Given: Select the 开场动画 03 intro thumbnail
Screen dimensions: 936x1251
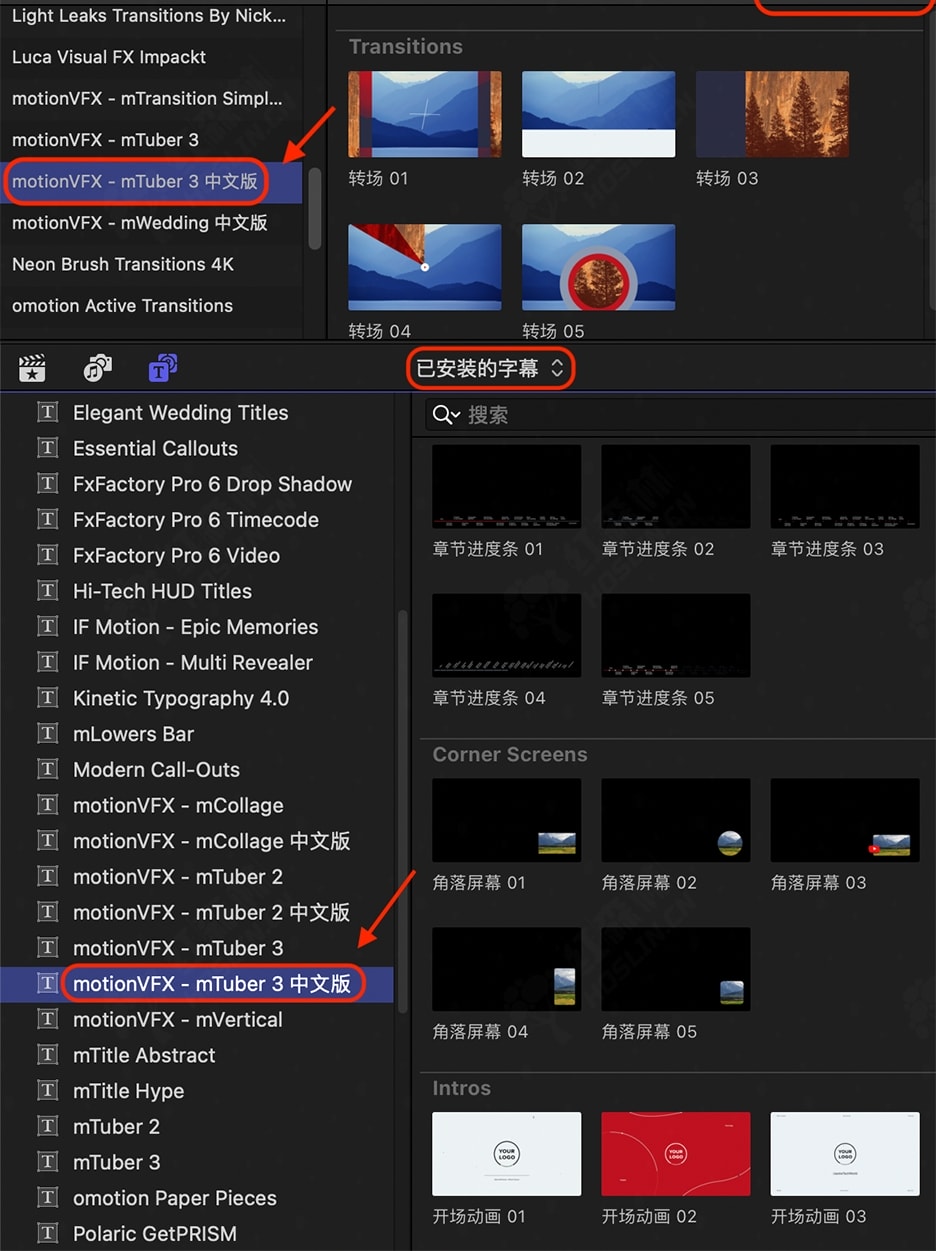Looking at the screenshot, I should click(845, 1154).
